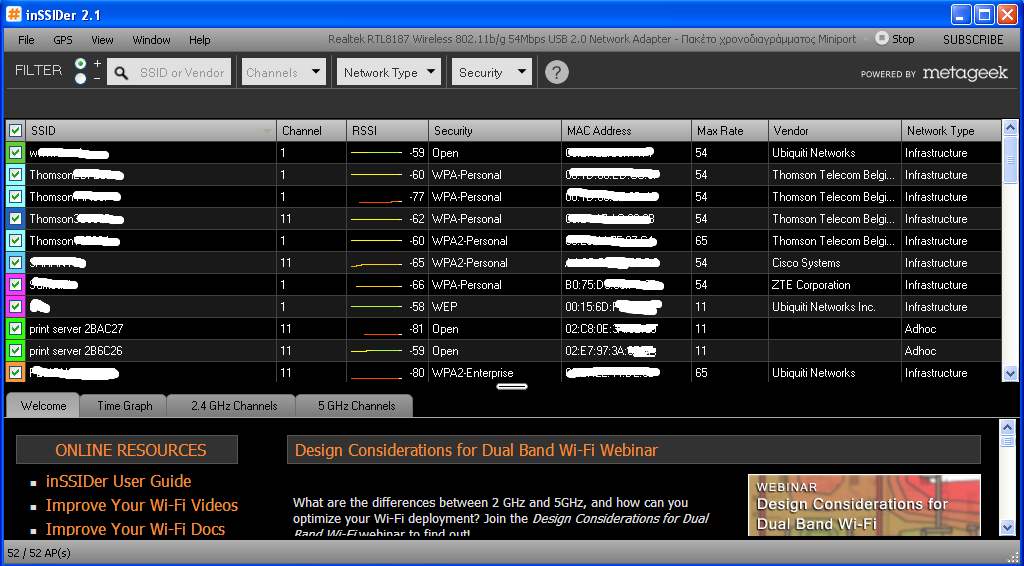1024x566 pixels.
Task: Uncheck checkbox for Cisco Systems network row
Action: [x=15, y=262]
